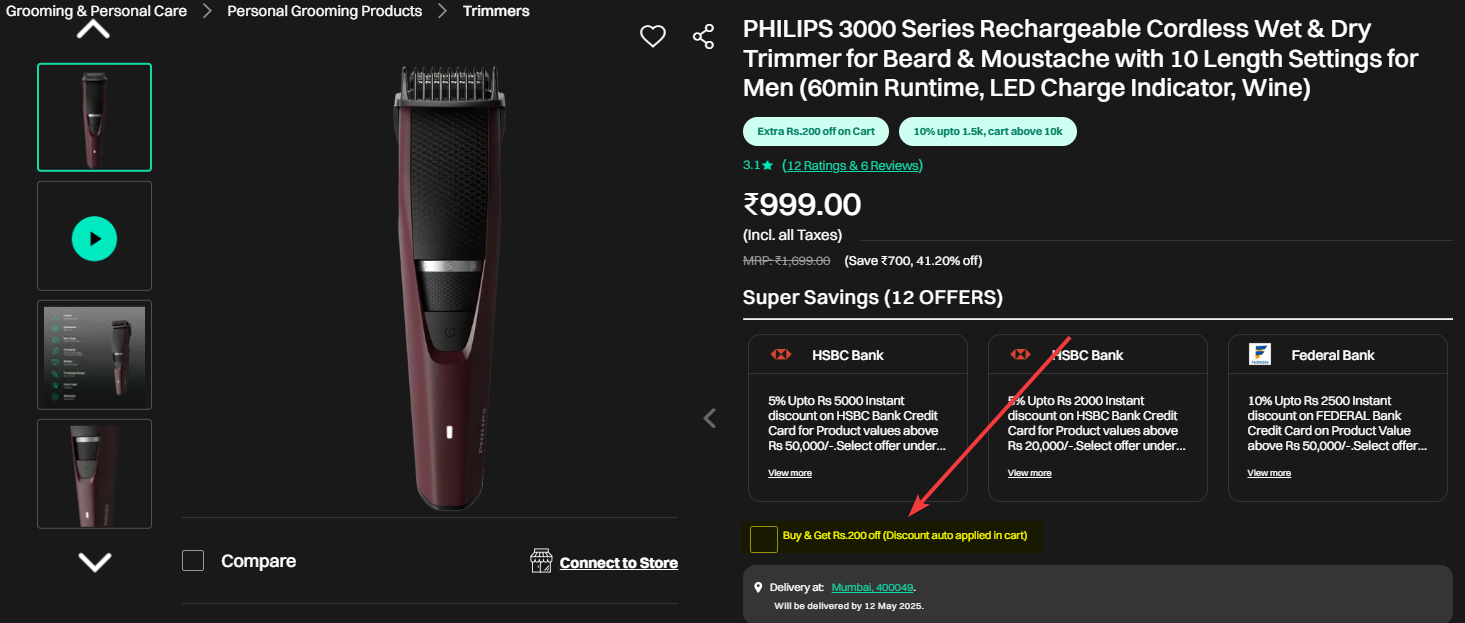
Task: Click the Extra Rs.200 off on Cart badge
Action: (816, 131)
